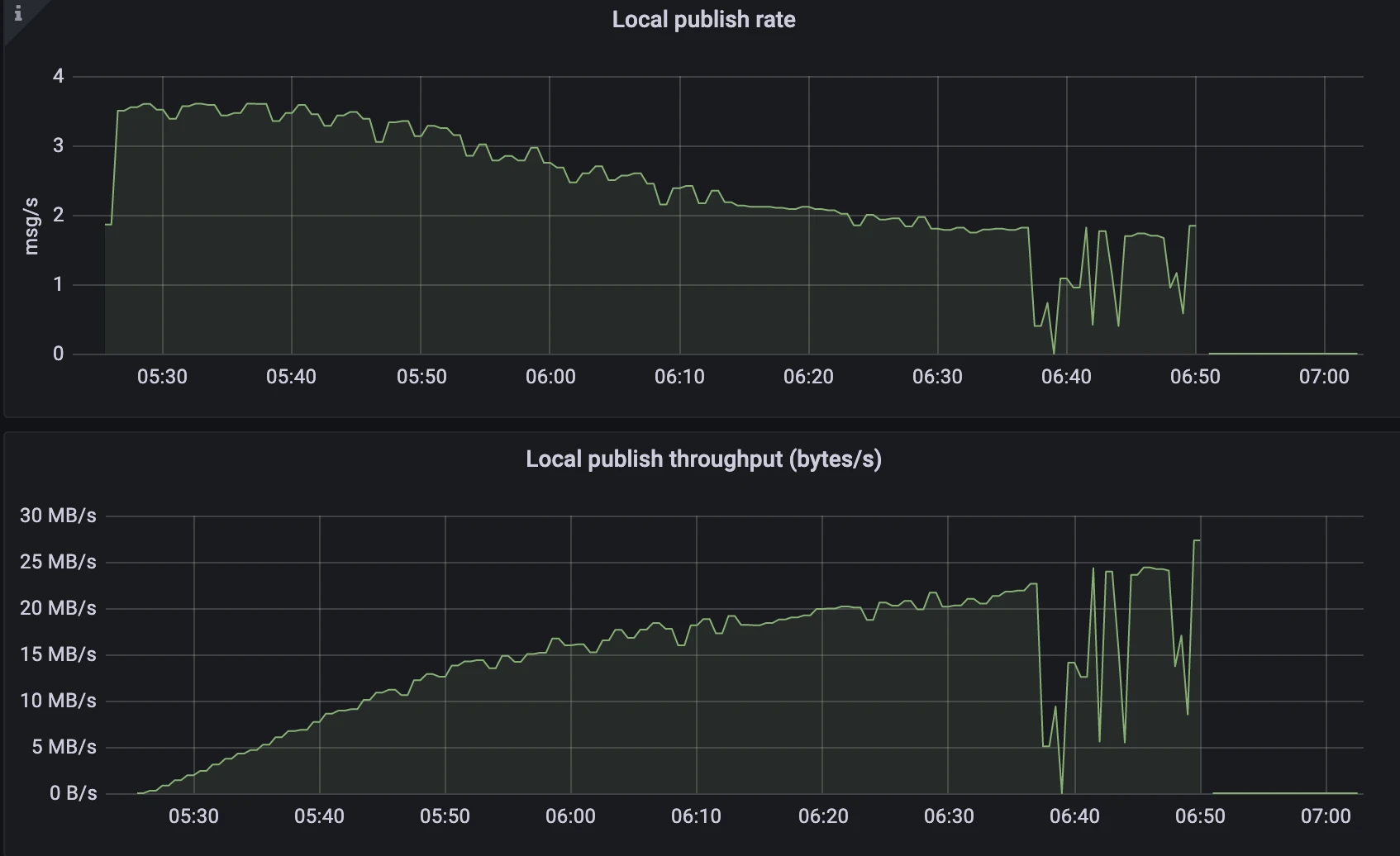Select 06:00 on the publish rate time axis
The image size is (1400, 856).
550,377
